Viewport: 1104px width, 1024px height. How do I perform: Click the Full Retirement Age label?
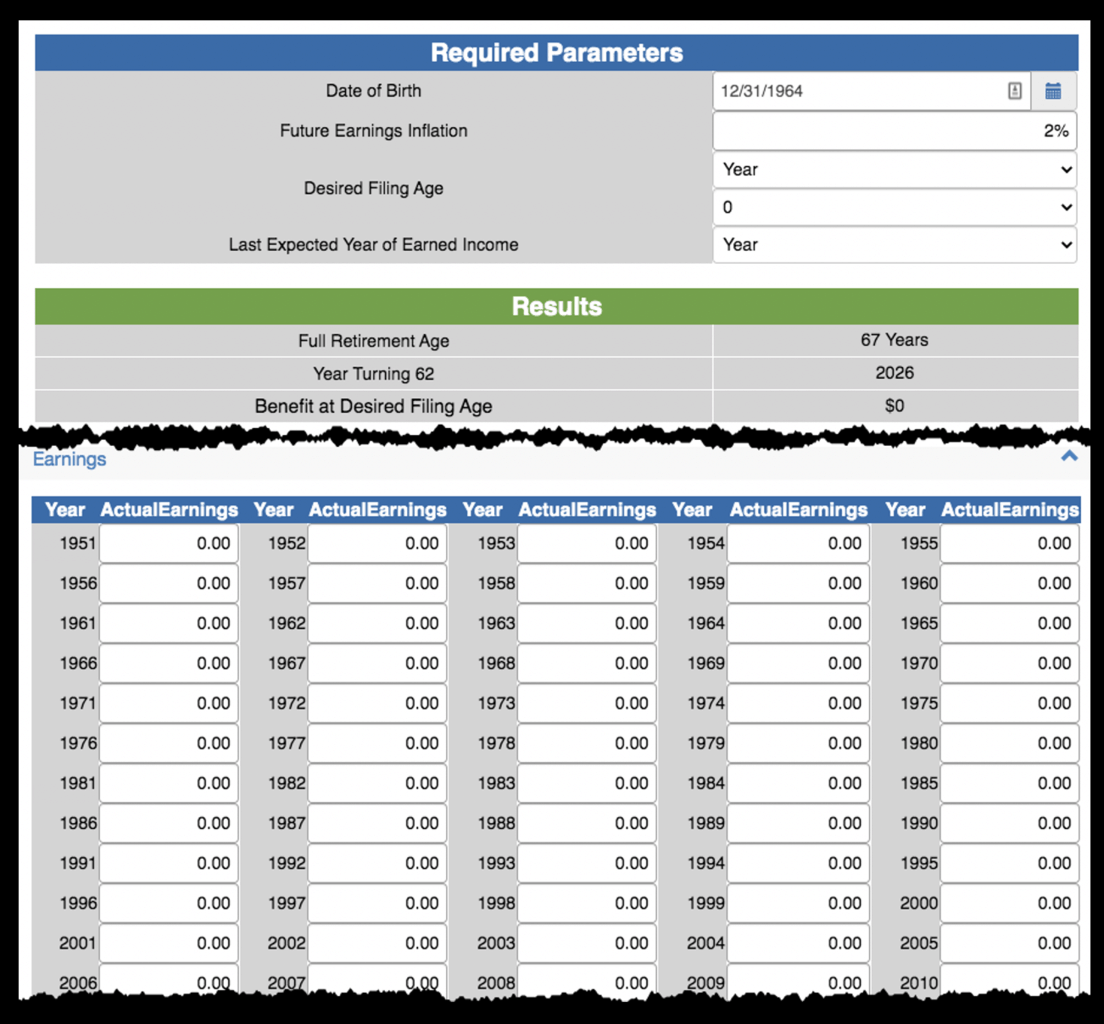click(x=373, y=341)
